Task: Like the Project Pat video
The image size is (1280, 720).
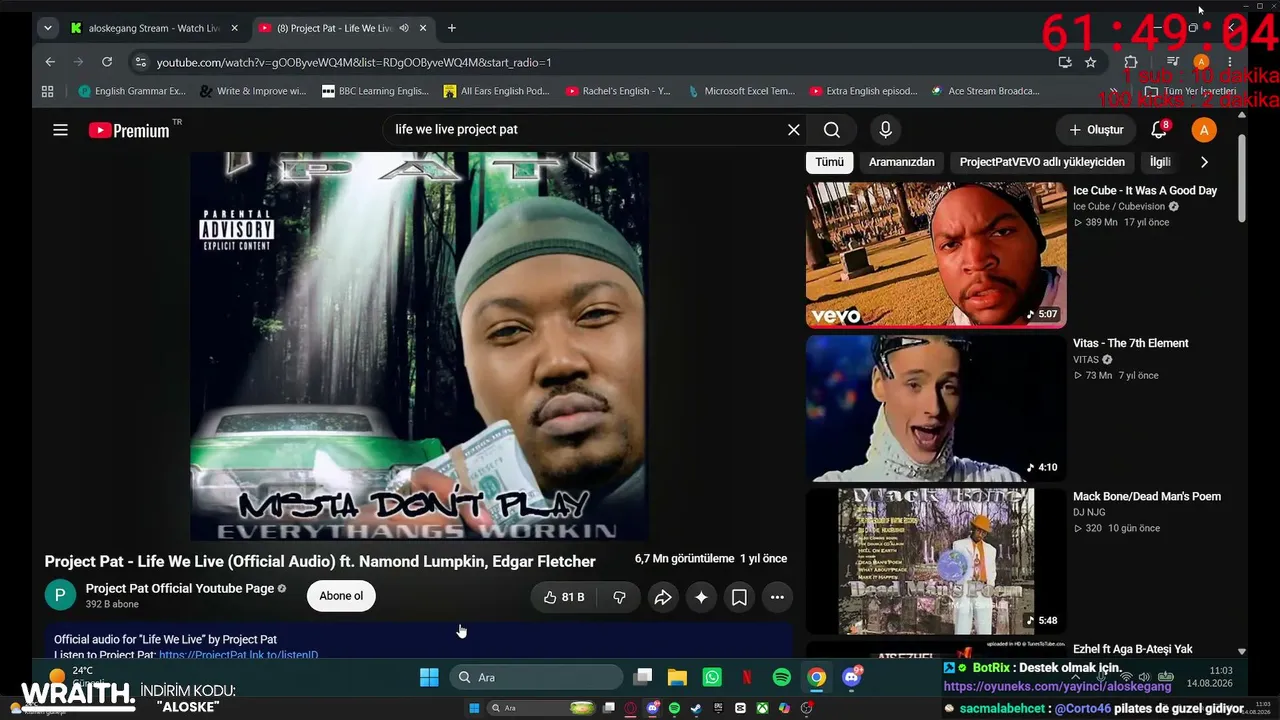Action: [x=564, y=597]
